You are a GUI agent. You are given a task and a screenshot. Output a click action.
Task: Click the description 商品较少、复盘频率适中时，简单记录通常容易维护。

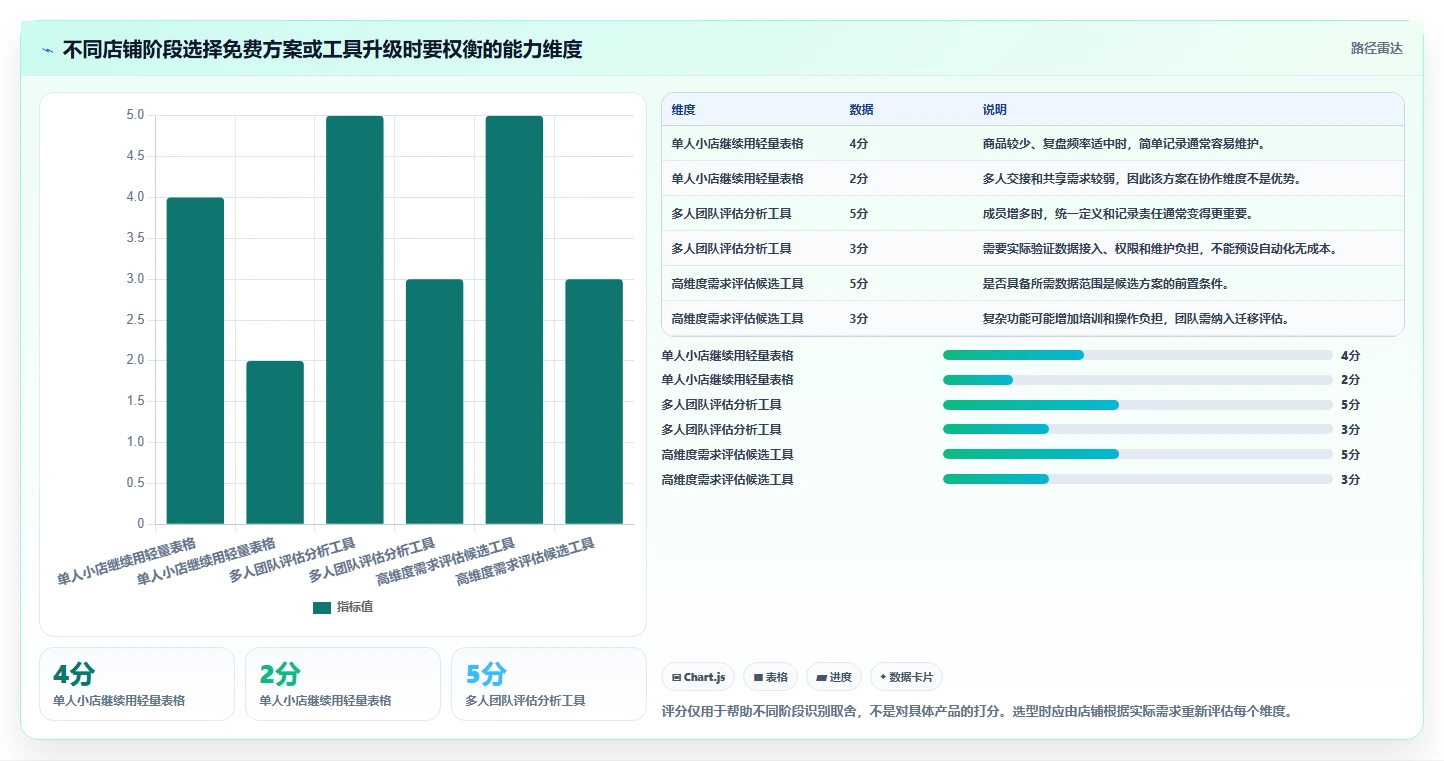pos(1124,144)
